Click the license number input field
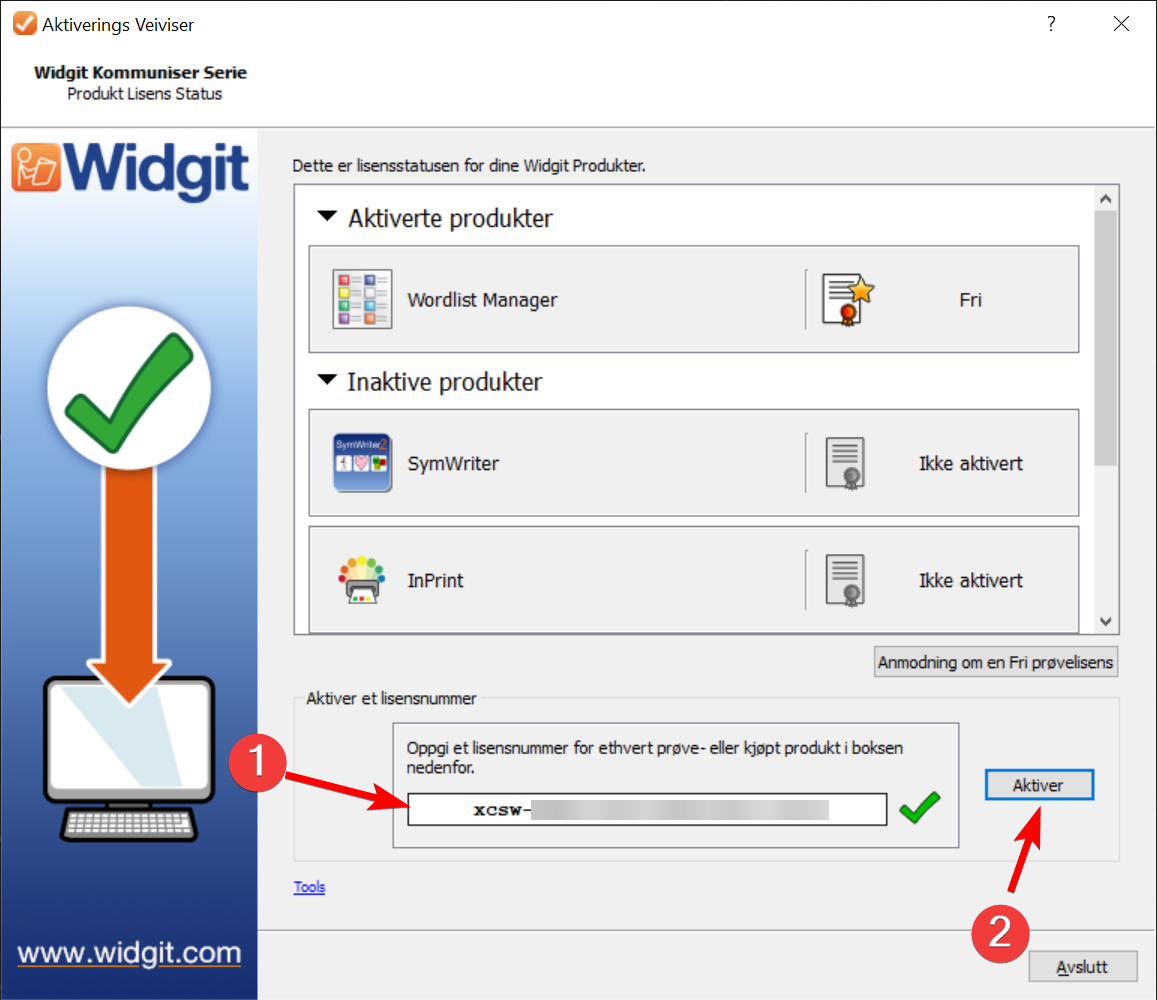 tap(647, 810)
